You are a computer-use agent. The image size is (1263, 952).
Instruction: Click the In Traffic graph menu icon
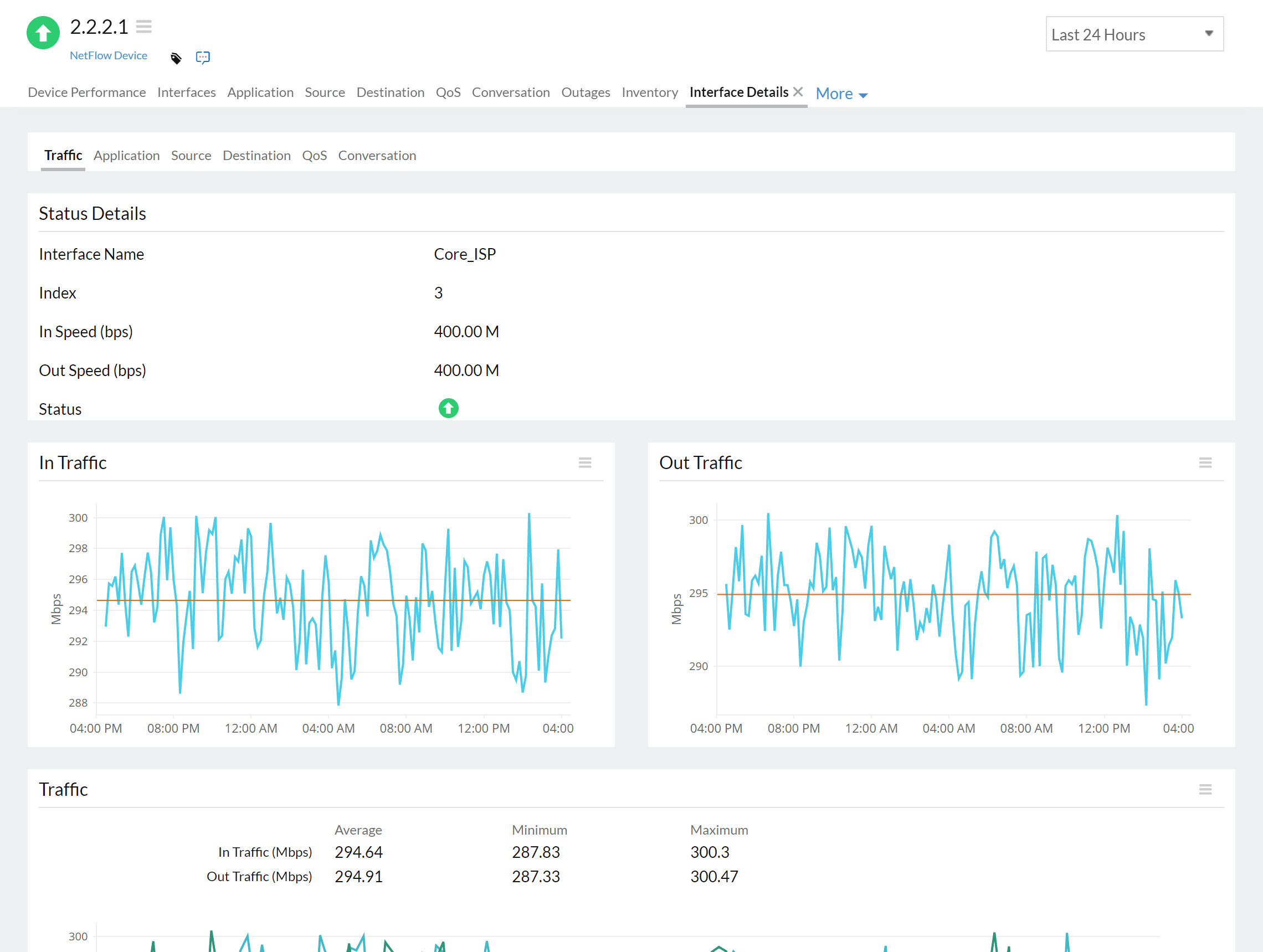(585, 462)
